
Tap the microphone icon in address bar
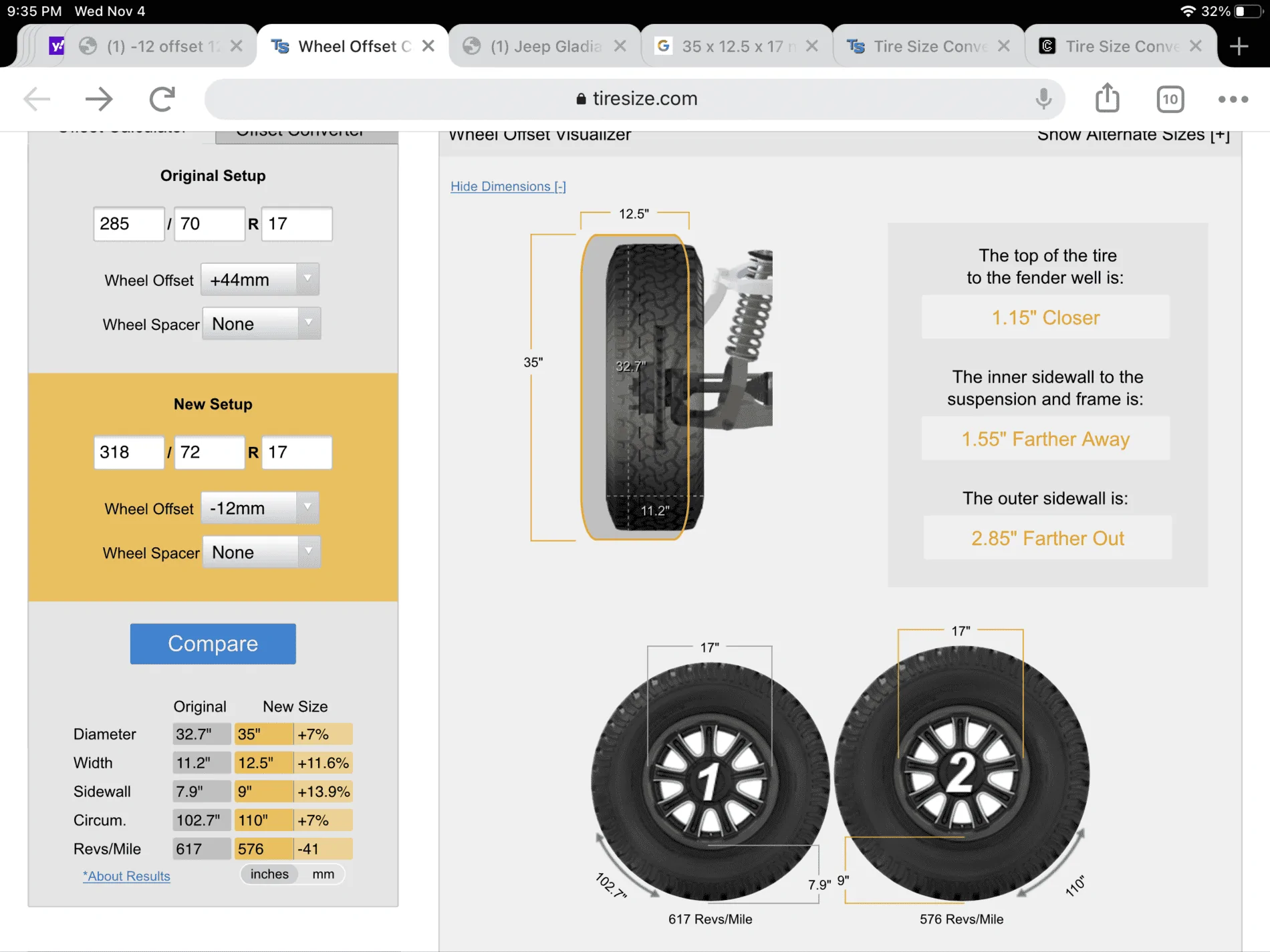point(1043,99)
